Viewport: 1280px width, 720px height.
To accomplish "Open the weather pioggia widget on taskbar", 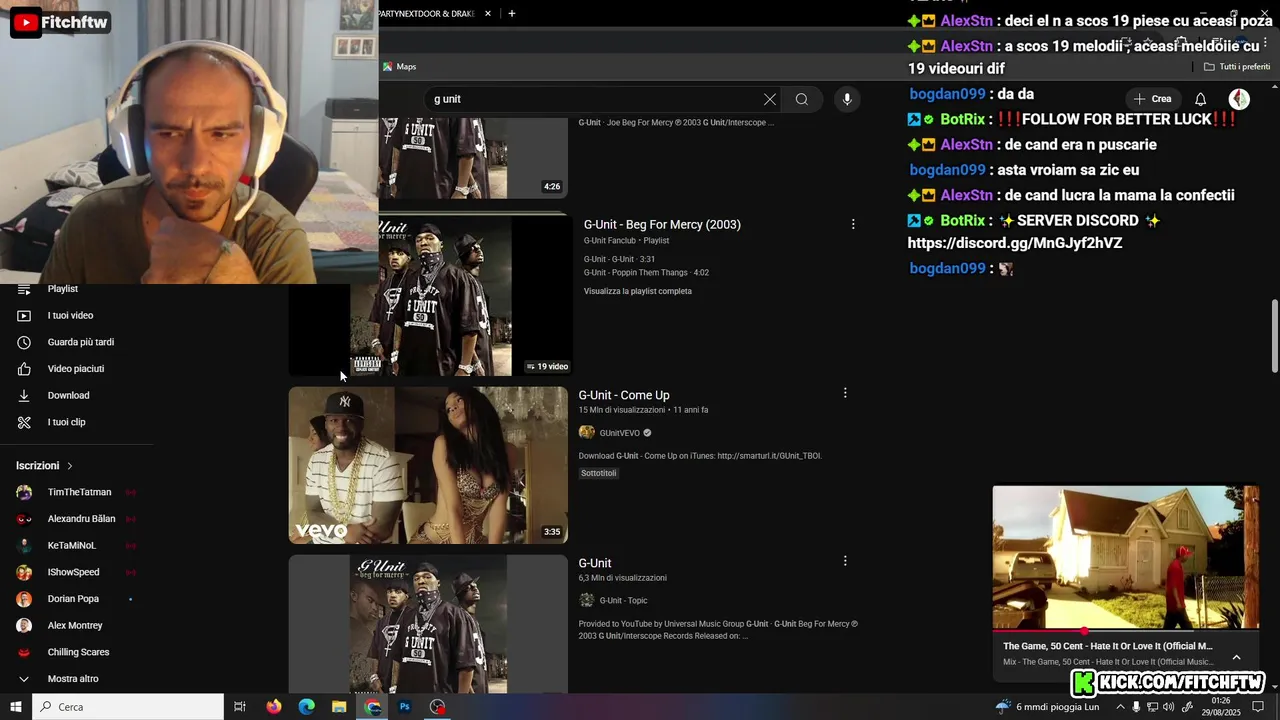I will (x=1048, y=707).
